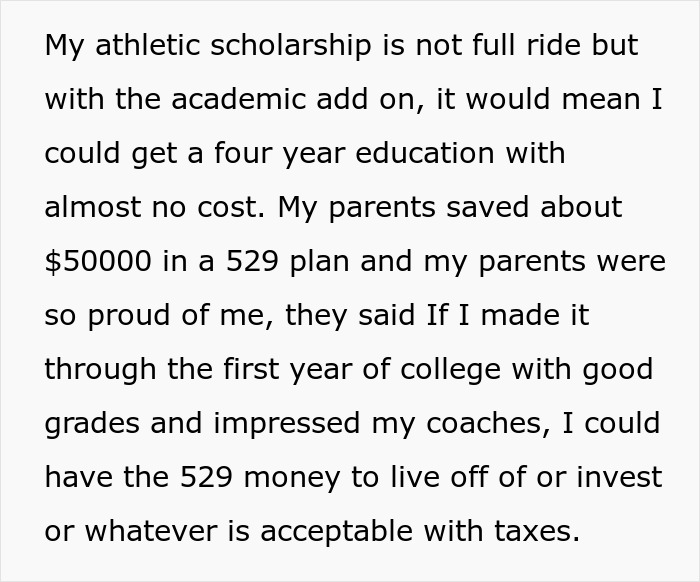The image size is (700, 582).
Task: Click the word "proud"
Action: 122,316
